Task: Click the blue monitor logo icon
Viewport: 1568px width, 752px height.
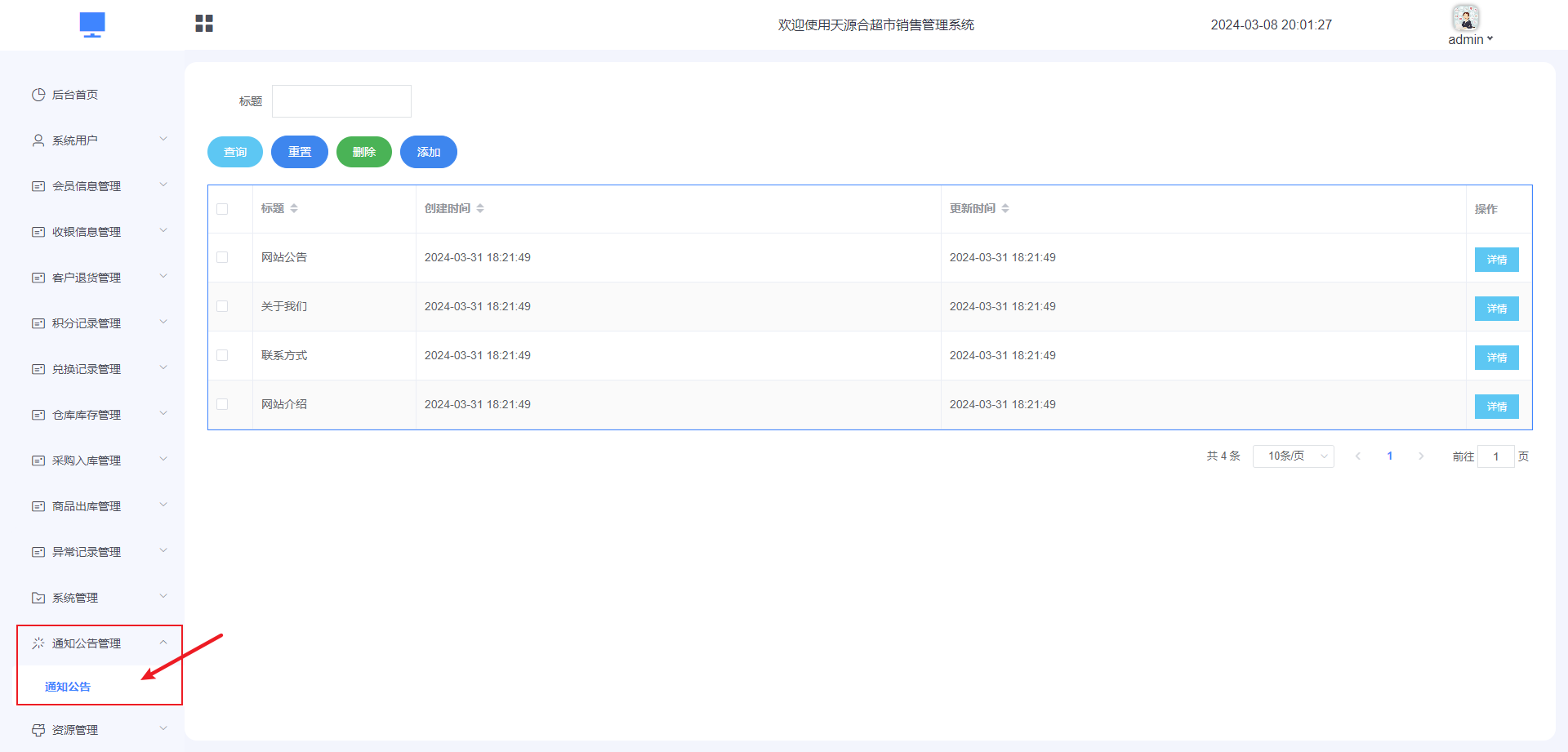Action: (x=92, y=24)
